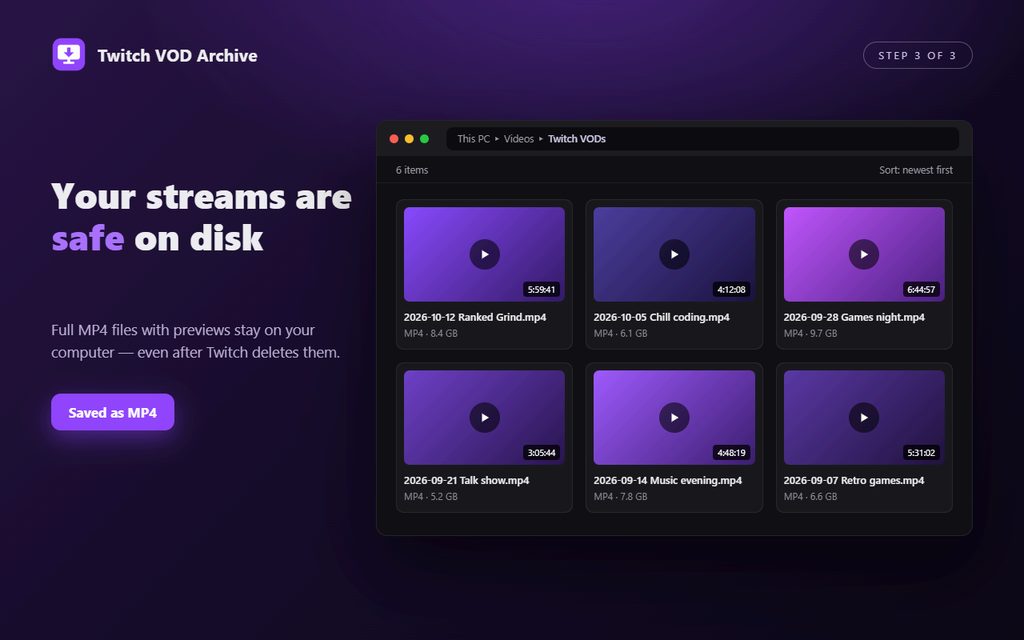Click the Step 3 of 3 badge
The image size is (1024, 640).
[x=918, y=56]
